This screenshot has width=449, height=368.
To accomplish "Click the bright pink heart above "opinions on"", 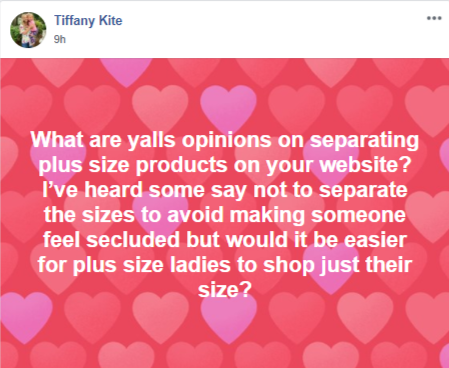I will tap(228, 108).
